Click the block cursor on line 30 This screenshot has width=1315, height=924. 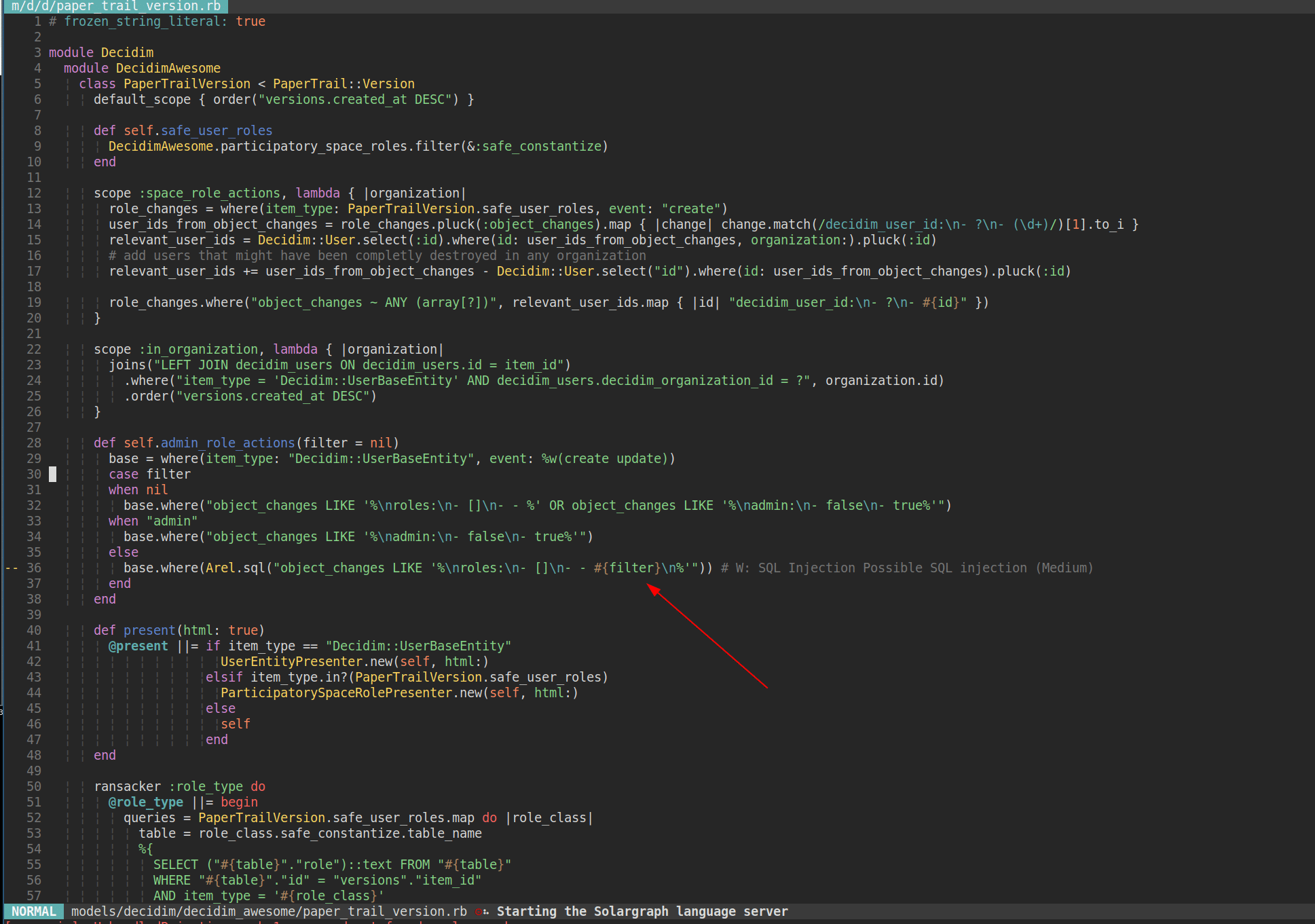(53, 474)
